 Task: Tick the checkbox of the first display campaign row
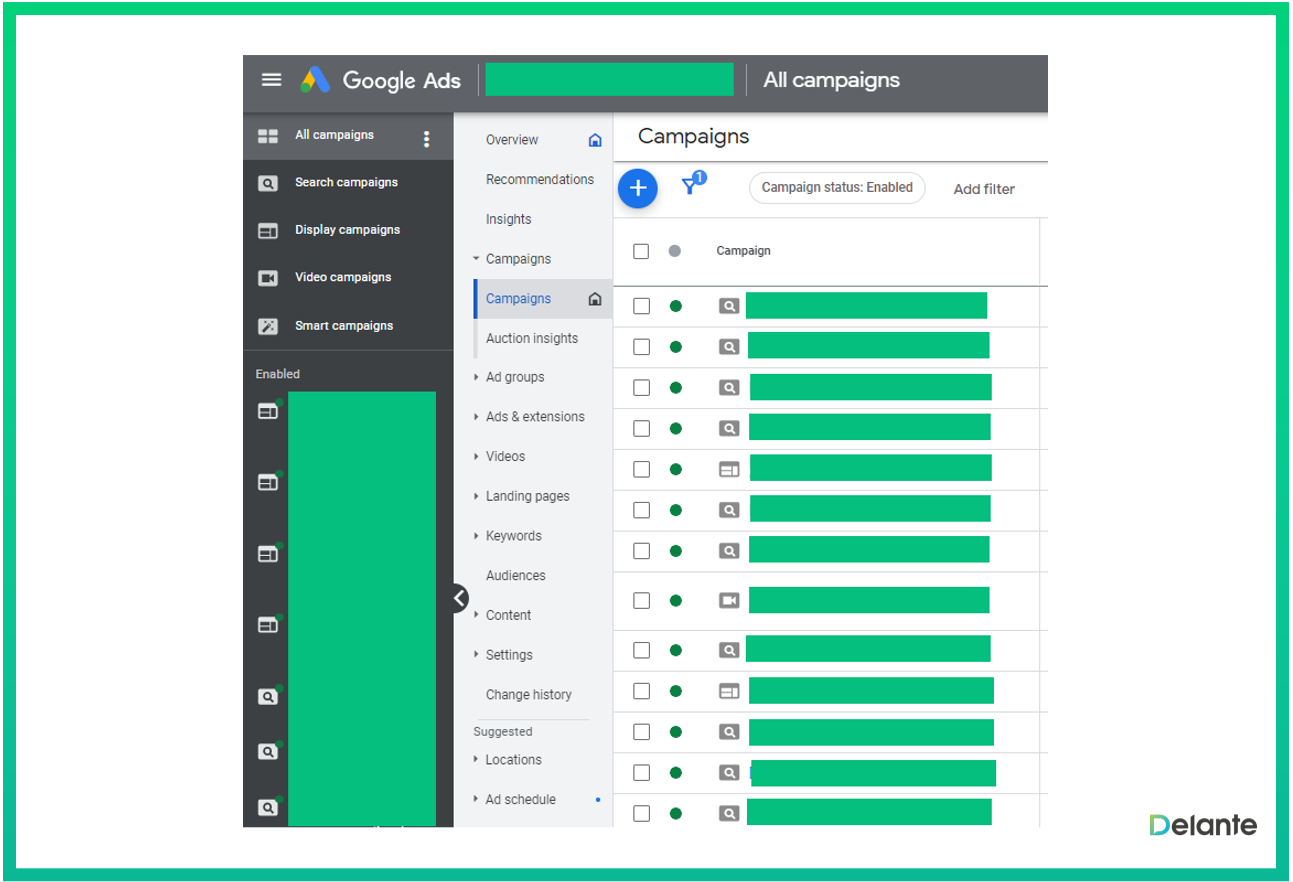641,469
